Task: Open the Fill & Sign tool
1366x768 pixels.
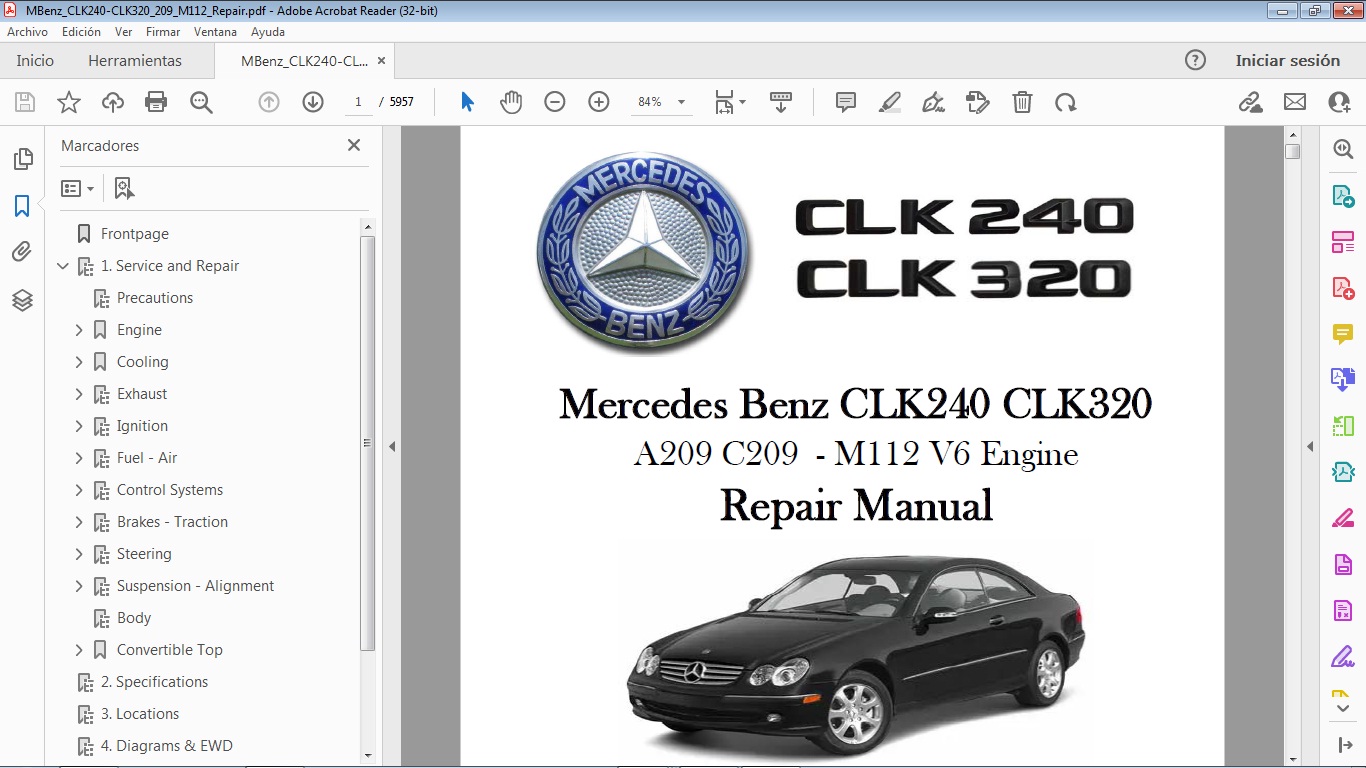Action: (x=933, y=101)
